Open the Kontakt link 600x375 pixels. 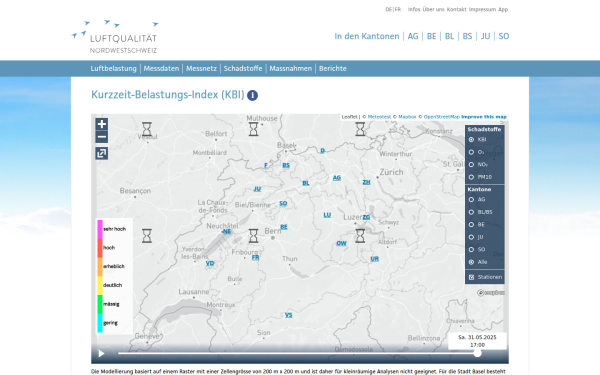click(457, 10)
